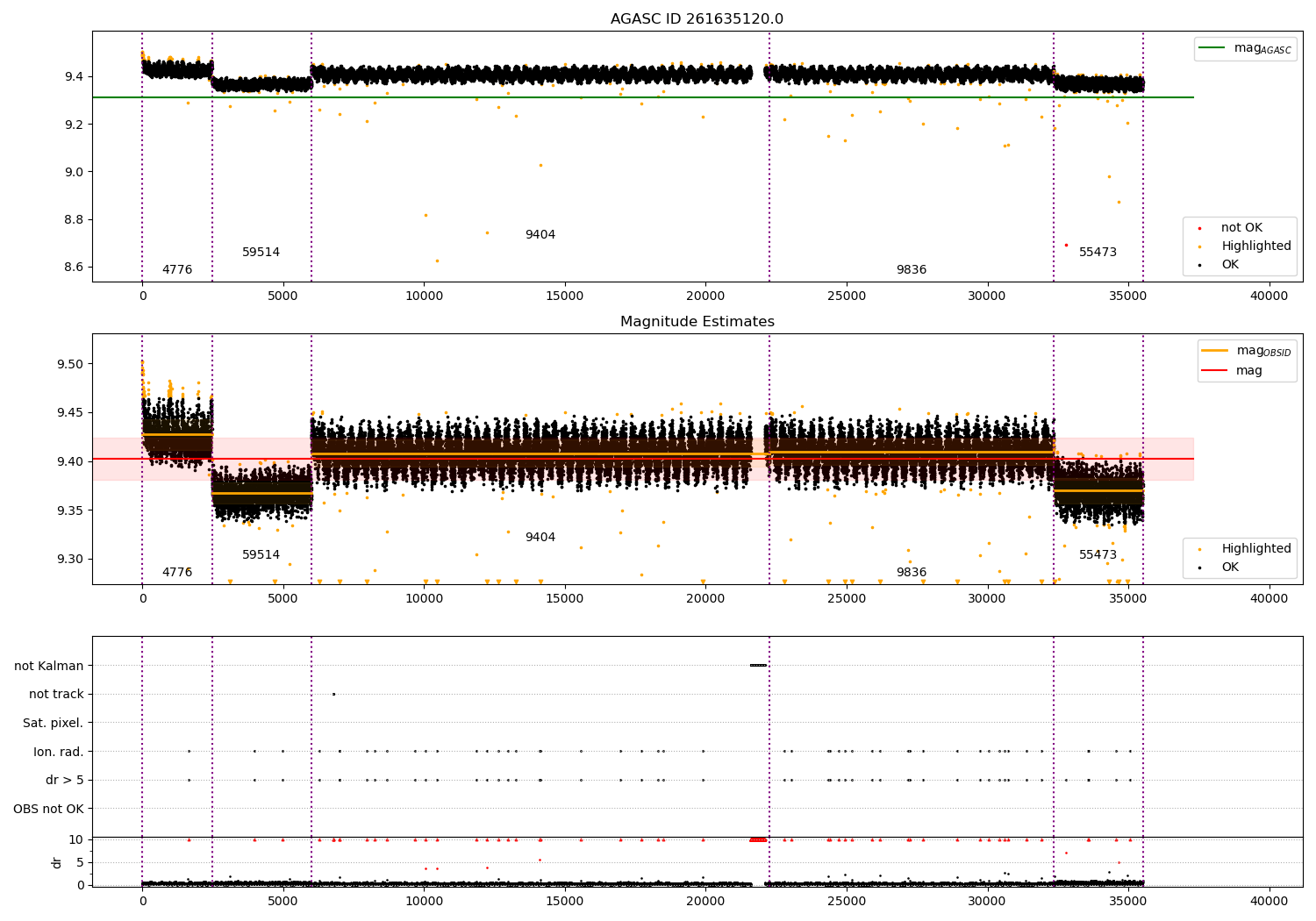This screenshot has height=921, width=1316.
Task: Click obsid label 9404 in Magnitude Estimates plot
Action: 540,538
